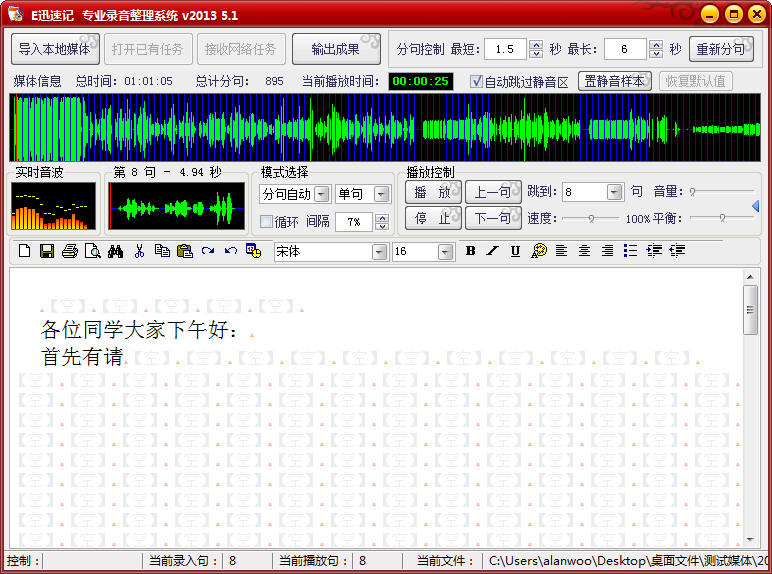This screenshot has width=772, height=574.
Task: Click the 间隔 7% input field
Action: (x=354, y=222)
